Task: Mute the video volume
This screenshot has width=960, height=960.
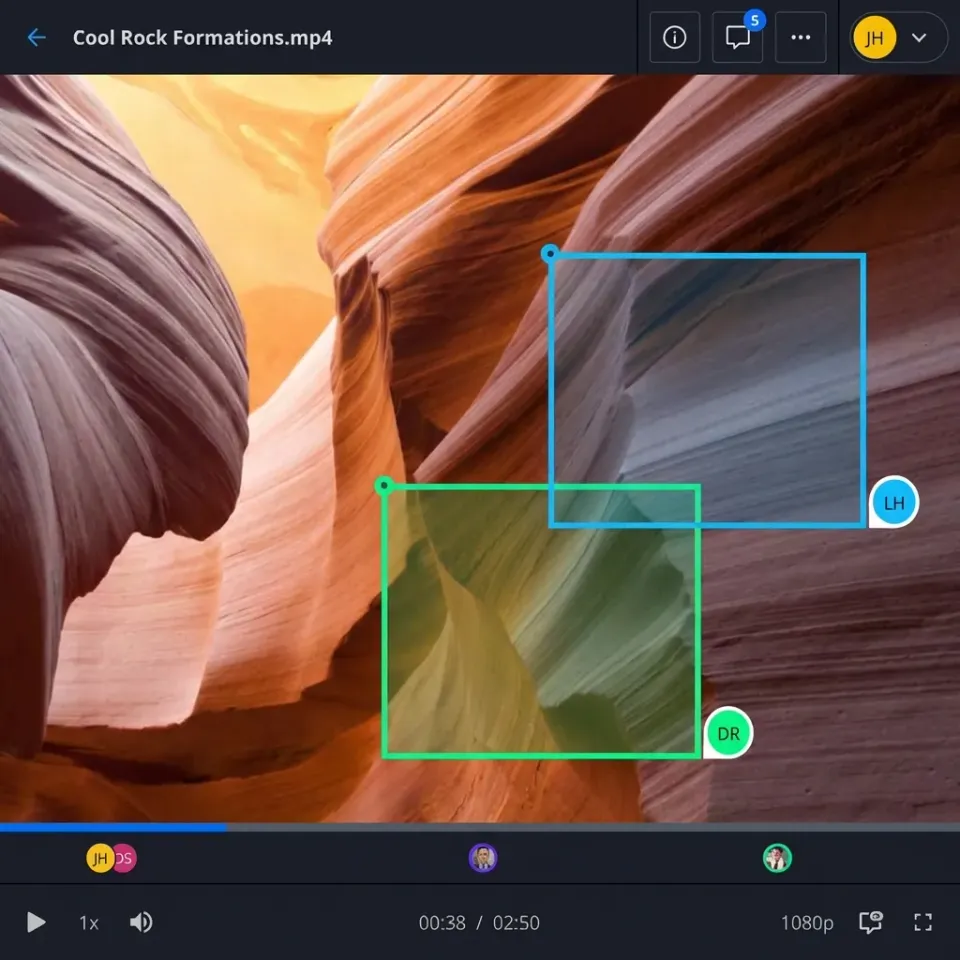Action: click(140, 922)
